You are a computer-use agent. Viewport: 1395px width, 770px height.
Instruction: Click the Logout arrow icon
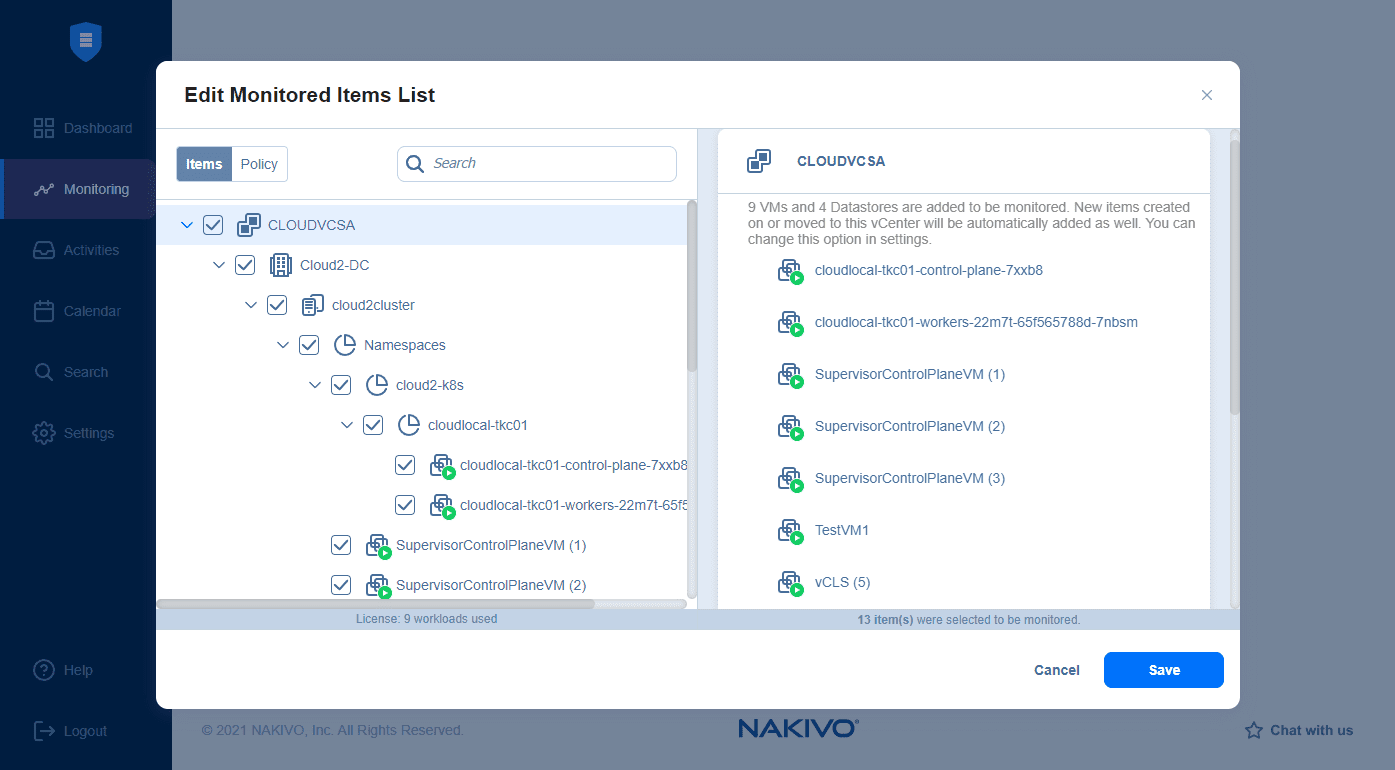coord(44,731)
